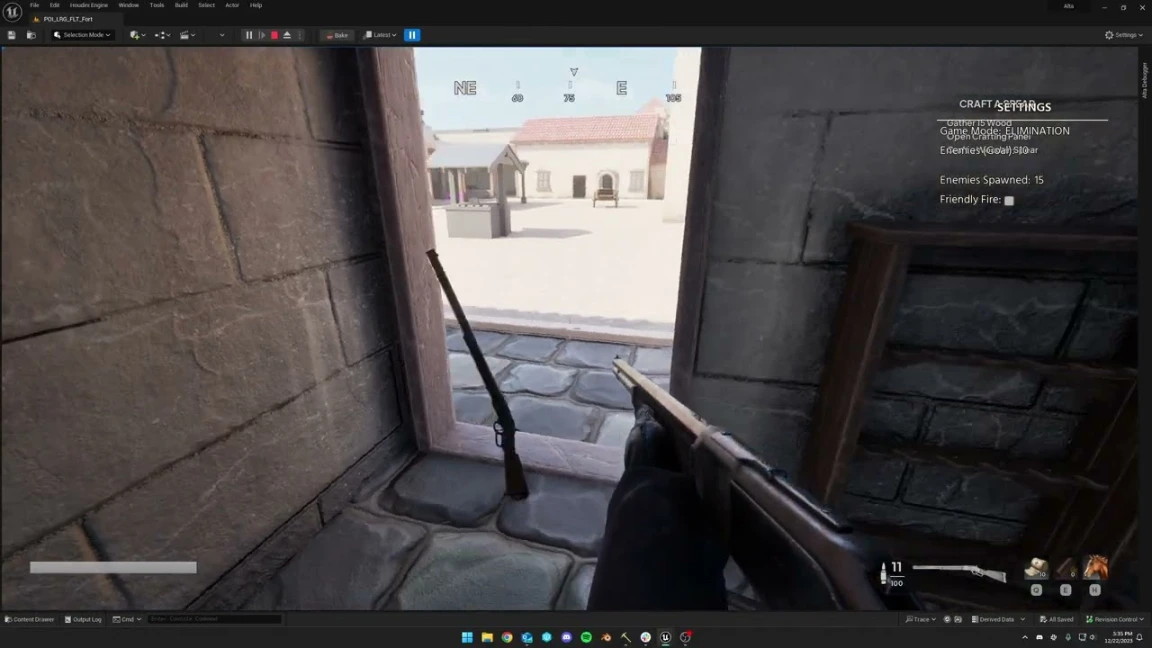Open the Edit menu
The height and width of the screenshot is (648, 1152).
(54, 5)
